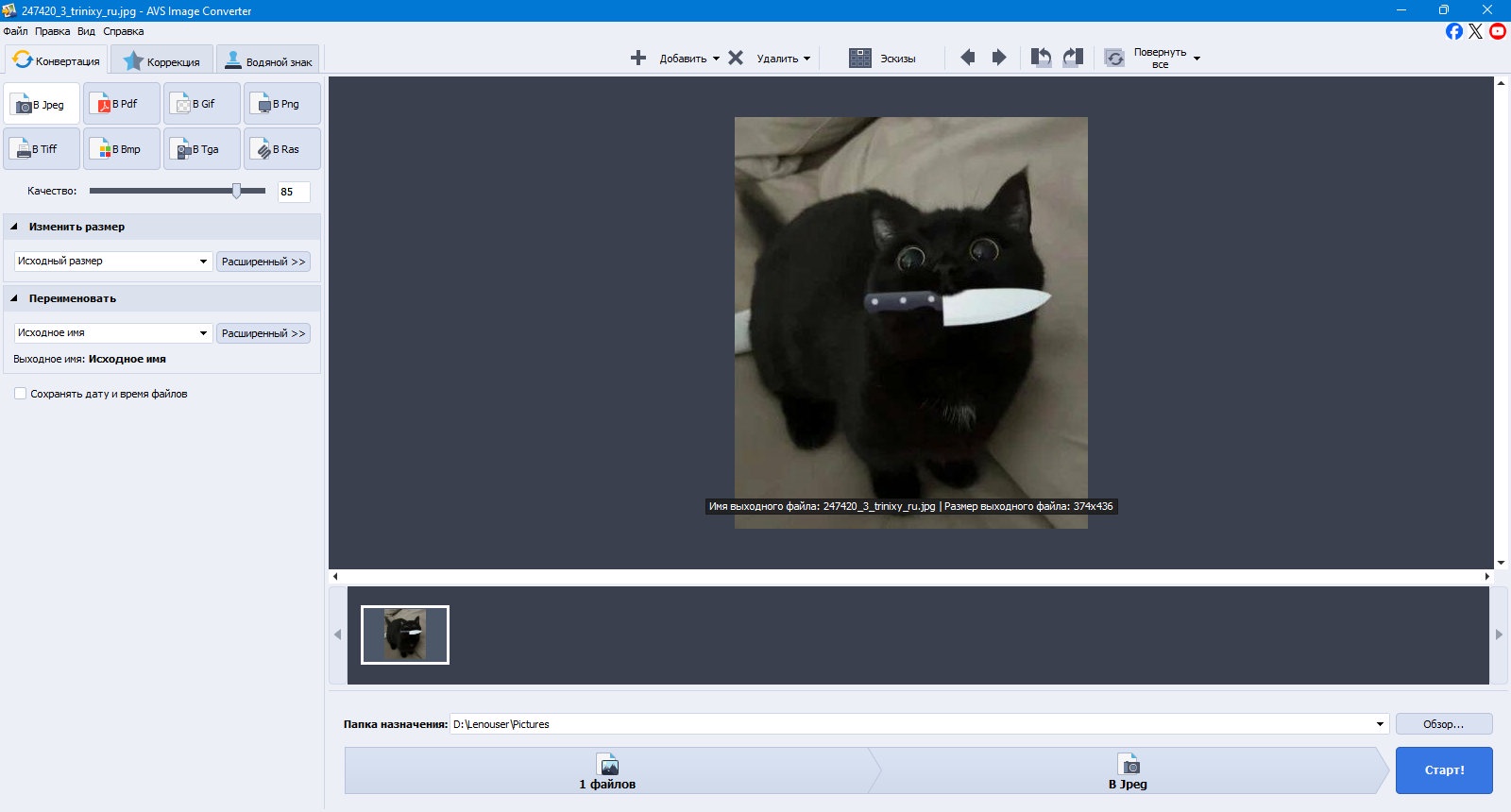Go to next image with right arrow
Screen dimensions: 1511x812
click(x=999, y=58)
